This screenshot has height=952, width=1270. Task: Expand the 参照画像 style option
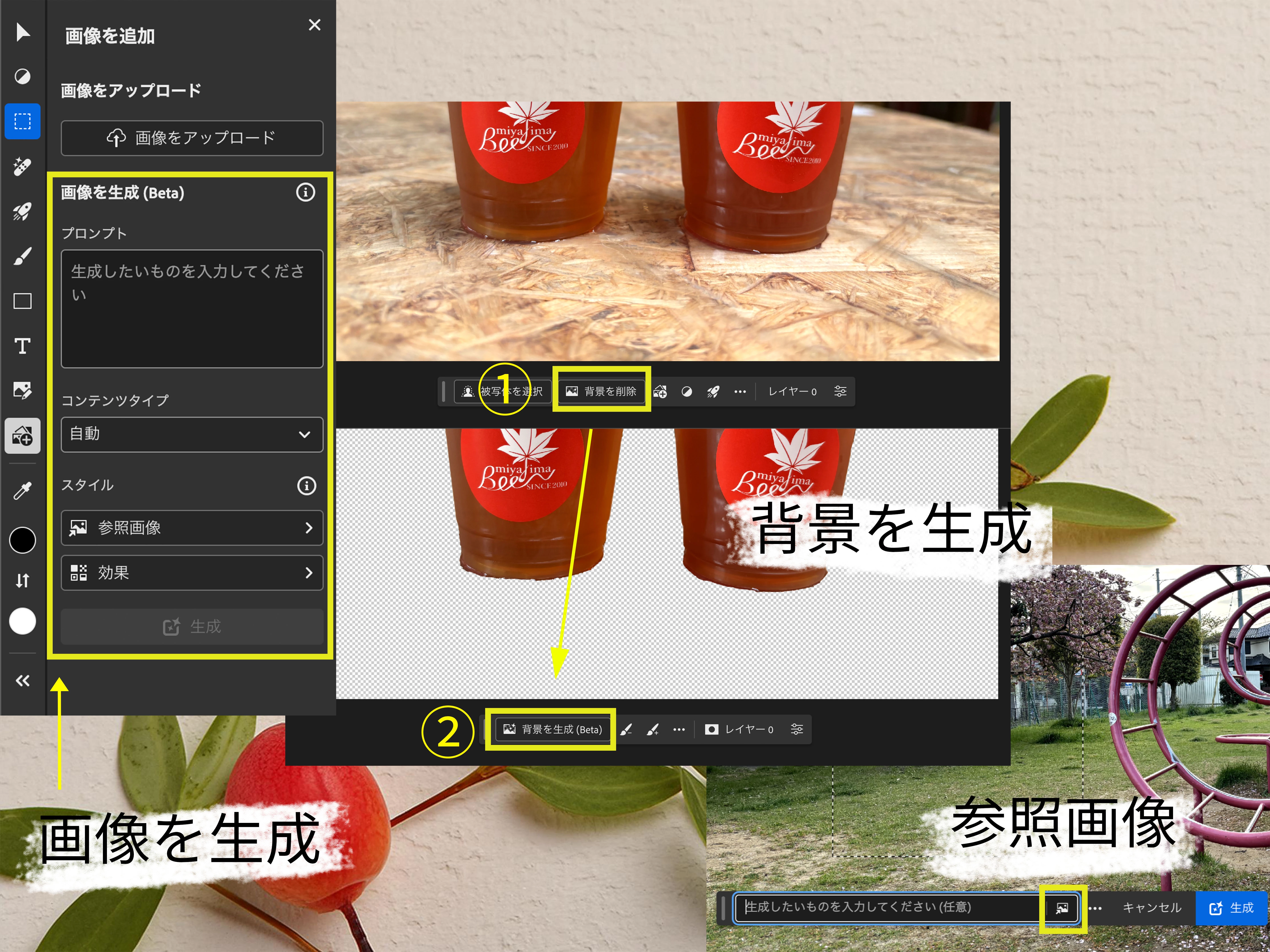tap(192, 527)
